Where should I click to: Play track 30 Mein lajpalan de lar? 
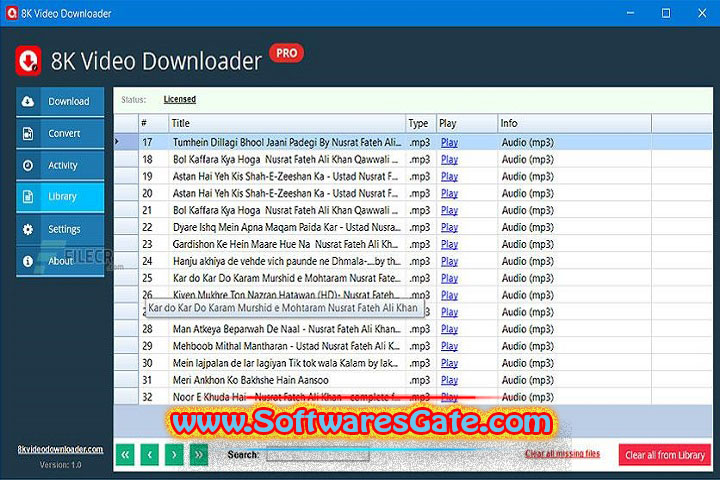pyautogui.click(x=449, y=363)
